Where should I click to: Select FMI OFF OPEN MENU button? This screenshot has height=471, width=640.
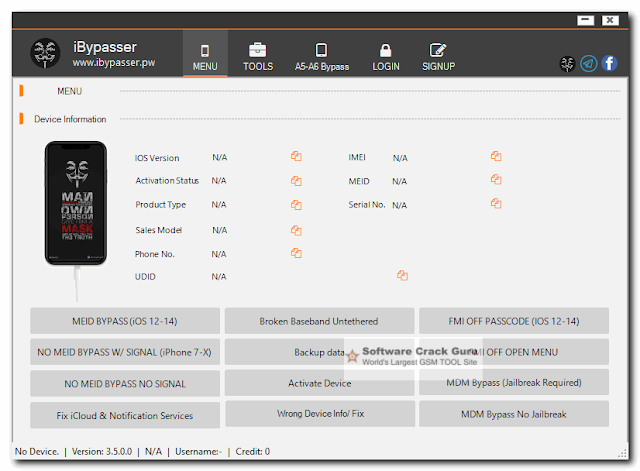click(514, 352)
